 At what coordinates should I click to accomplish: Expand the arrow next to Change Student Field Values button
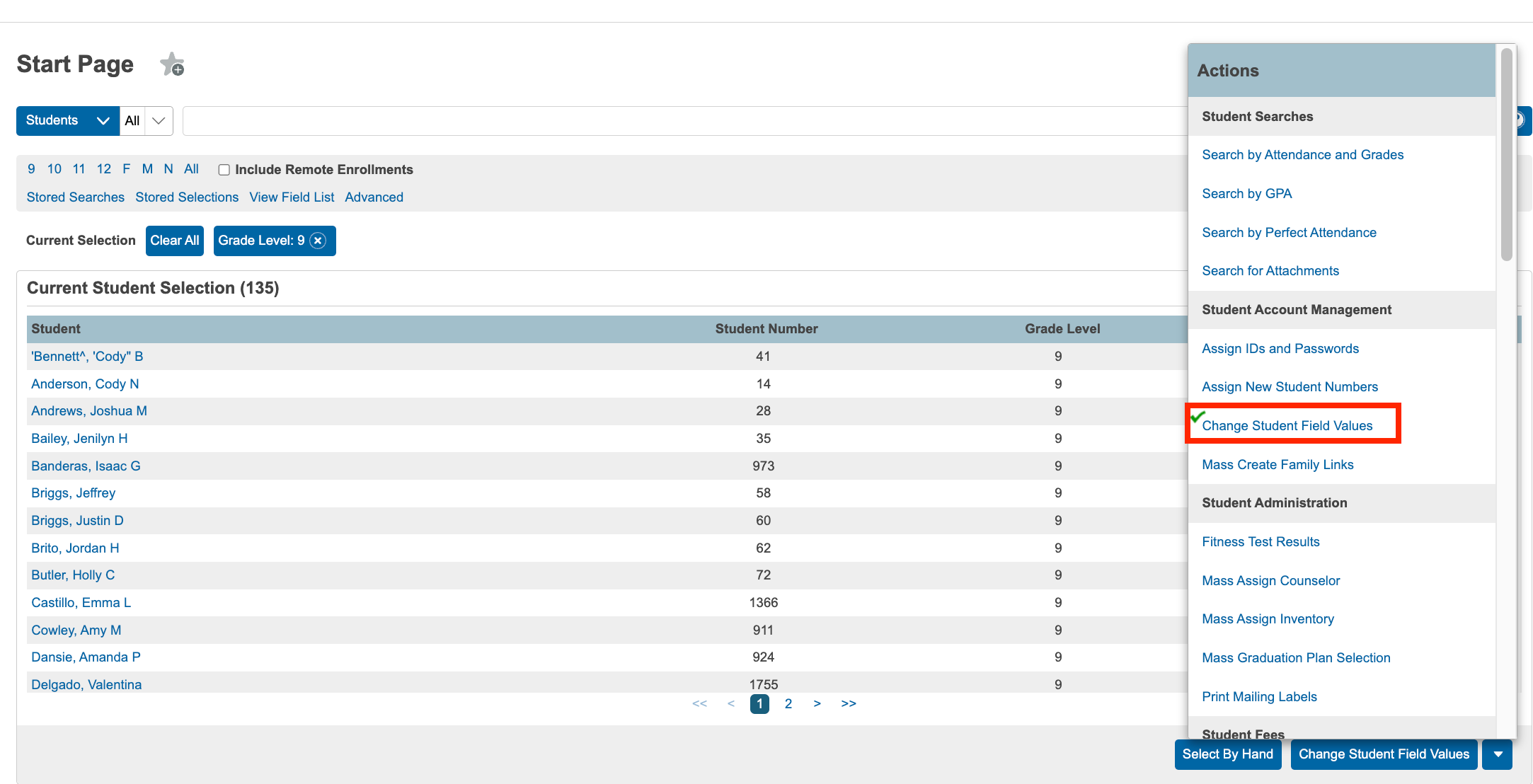pyautogui.click(x=1498, y=754)
